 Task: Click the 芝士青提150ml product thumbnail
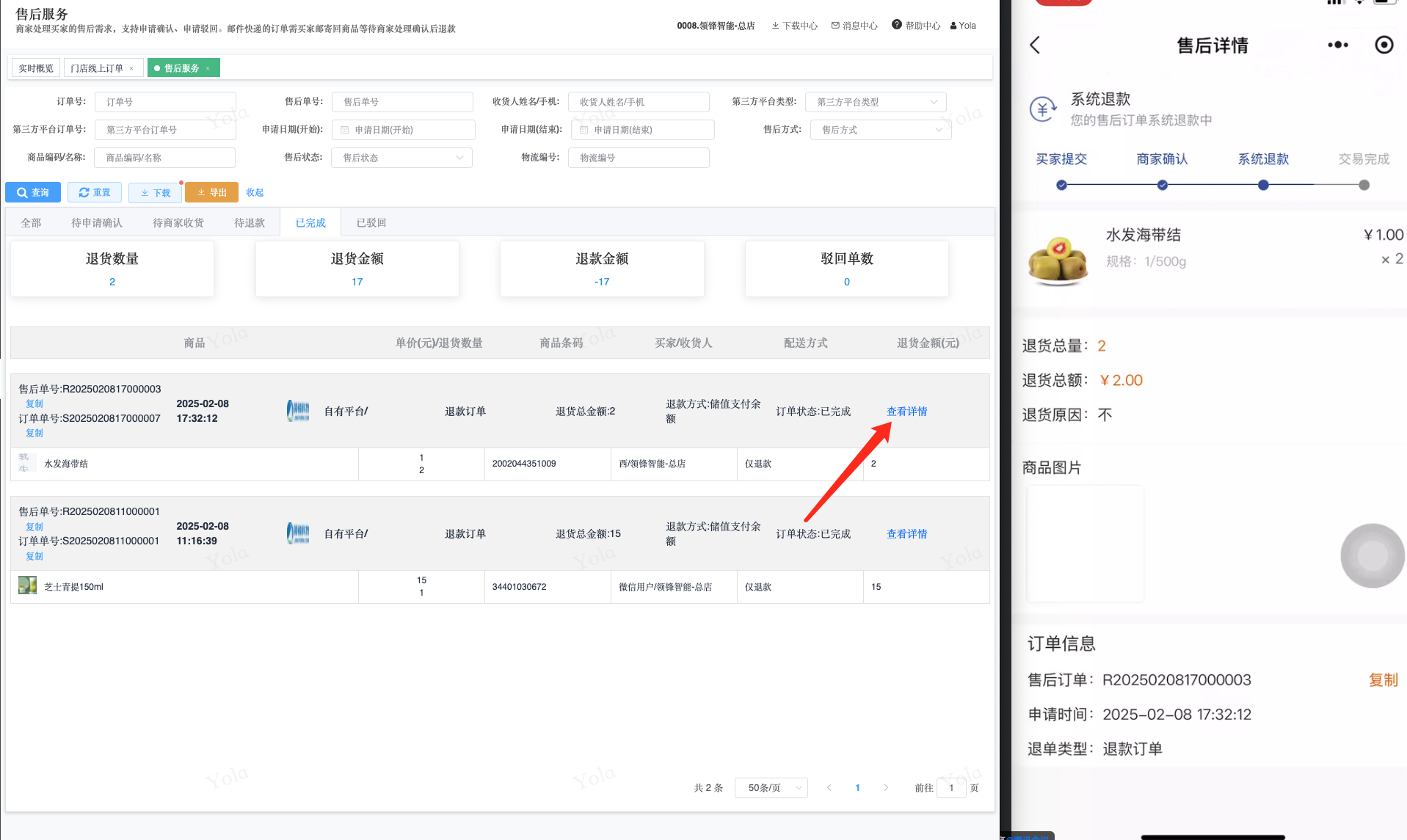point(27,586)
